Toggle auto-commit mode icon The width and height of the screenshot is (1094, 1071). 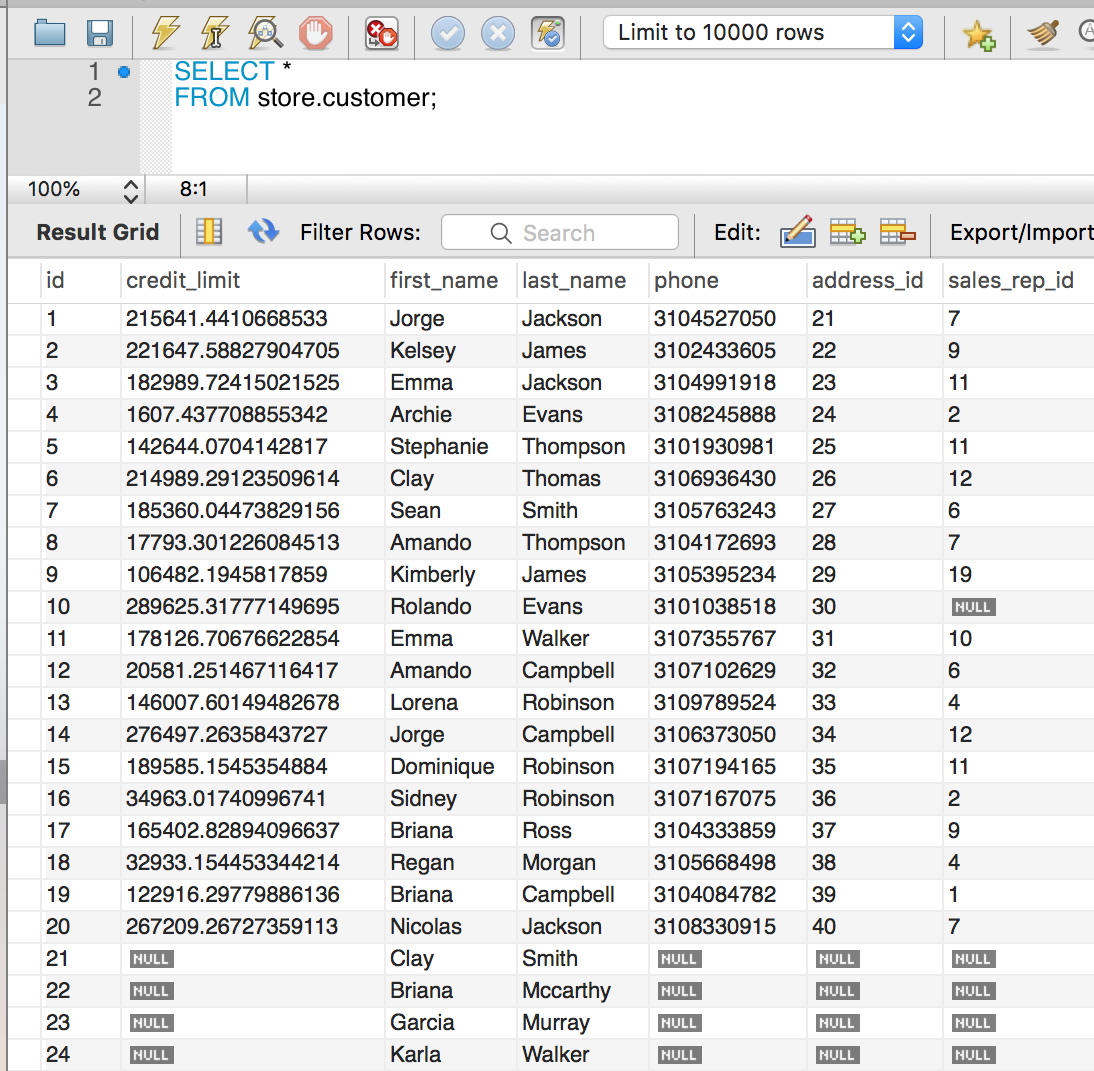pos(548,33)
